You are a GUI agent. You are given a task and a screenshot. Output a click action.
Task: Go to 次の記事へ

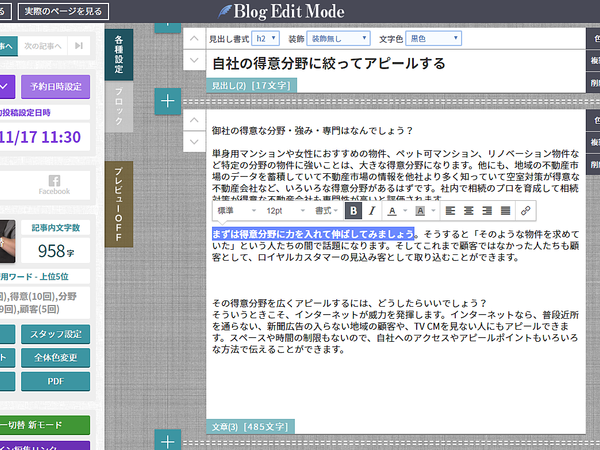(43, 46)
